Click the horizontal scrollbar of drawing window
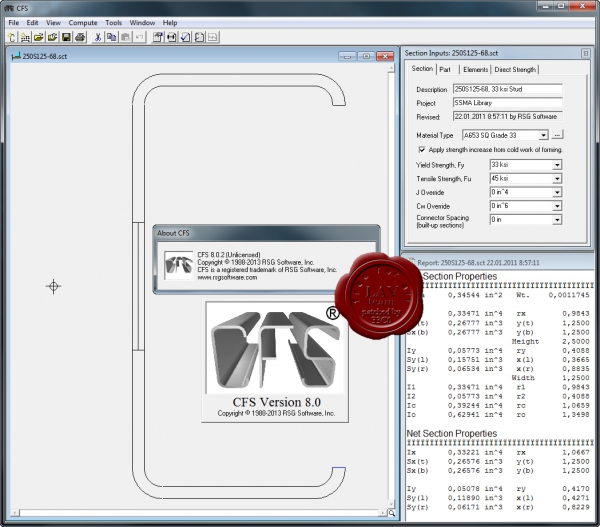The width and height of the screenshot is (600, 527). (201, 513)
